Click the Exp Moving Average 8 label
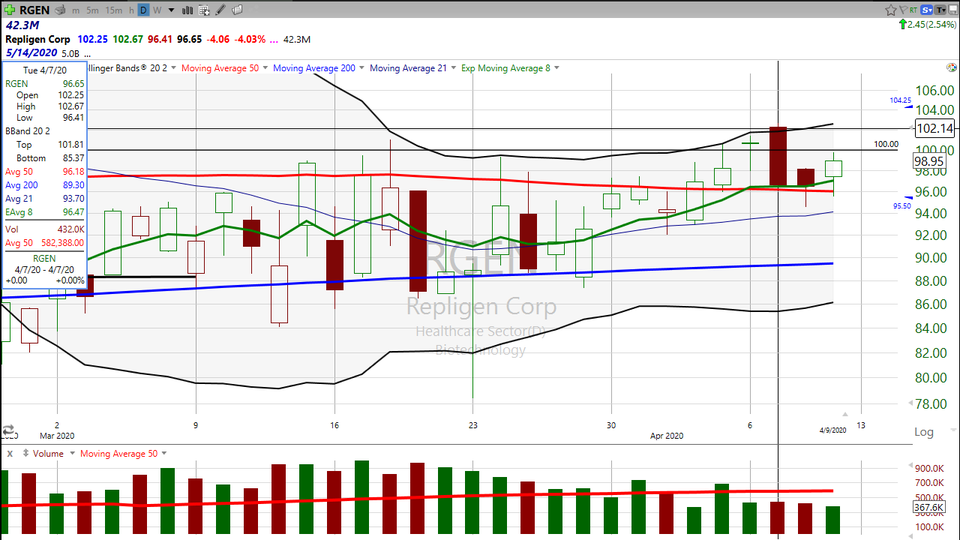Screen dimensions: 960x540 [x=506, y=68]
